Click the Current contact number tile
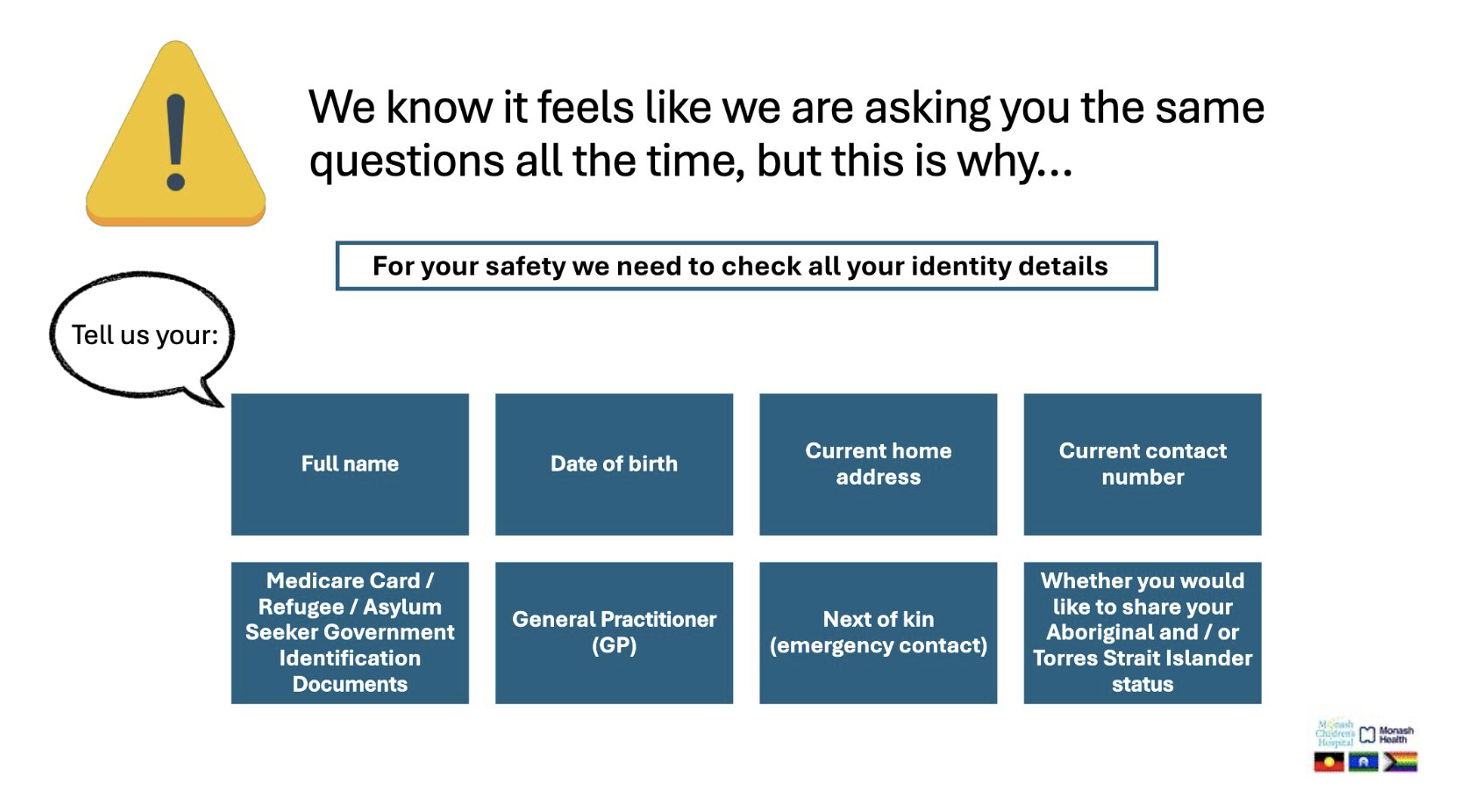The image size is (1460, 796). (1142, 464)
